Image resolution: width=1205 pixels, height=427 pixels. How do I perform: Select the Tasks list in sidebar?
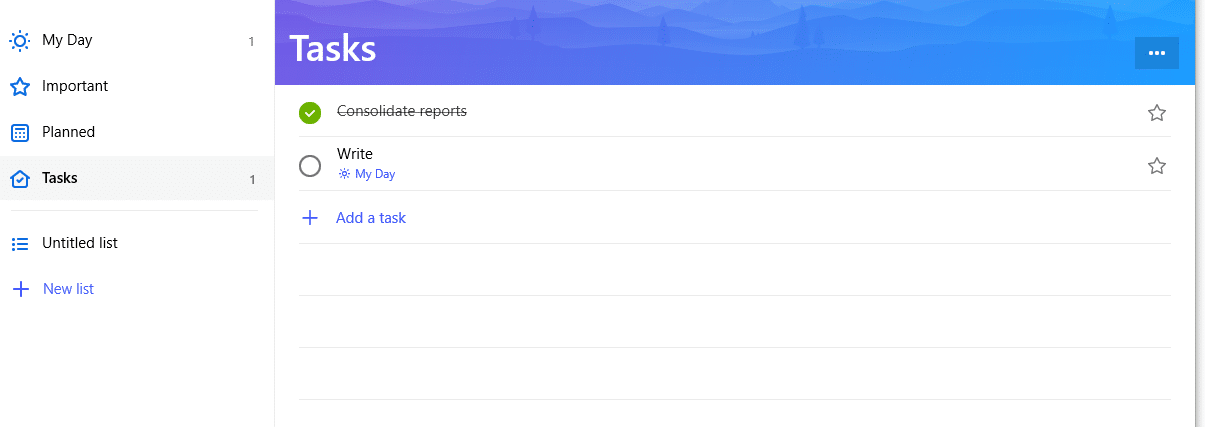(x=137, y=178)
